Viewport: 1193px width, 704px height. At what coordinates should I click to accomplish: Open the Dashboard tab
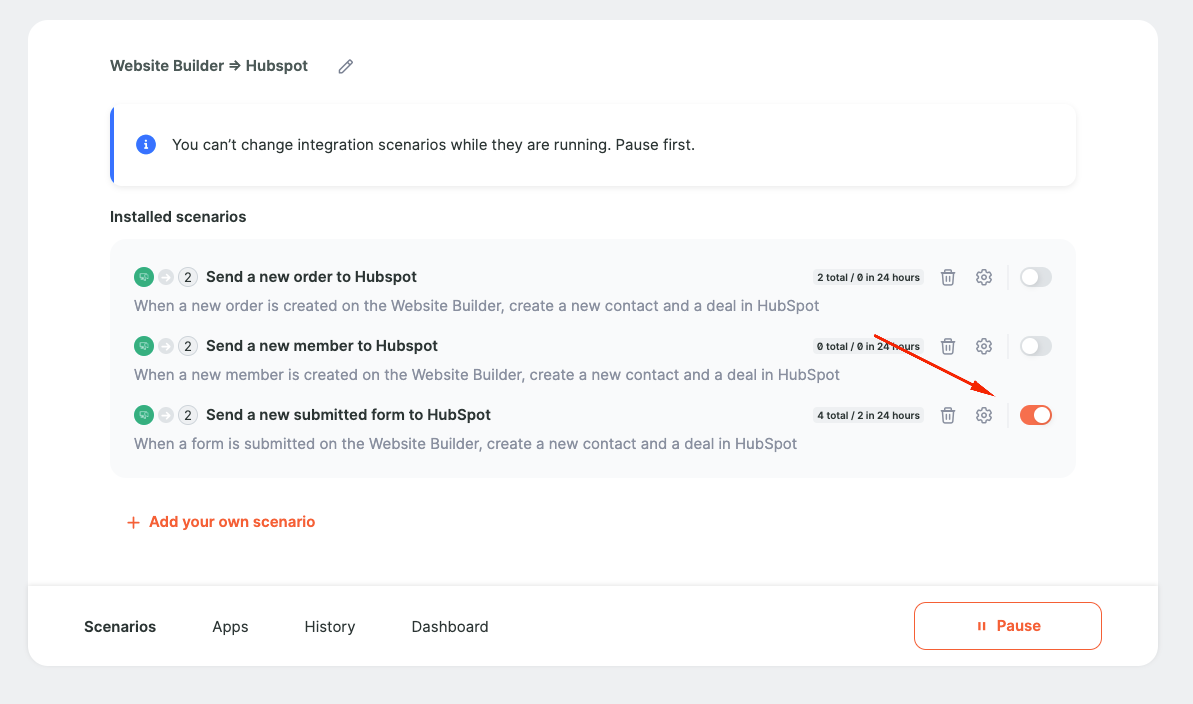point(450,626)
